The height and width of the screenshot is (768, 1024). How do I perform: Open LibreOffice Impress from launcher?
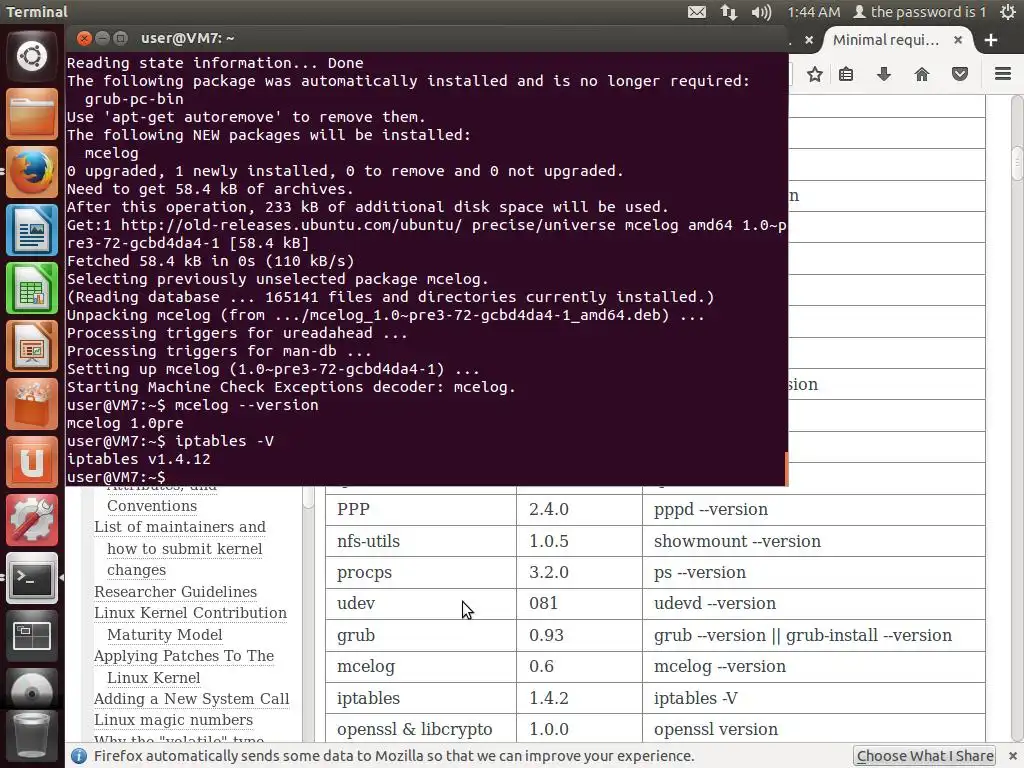tap(32, 346)
